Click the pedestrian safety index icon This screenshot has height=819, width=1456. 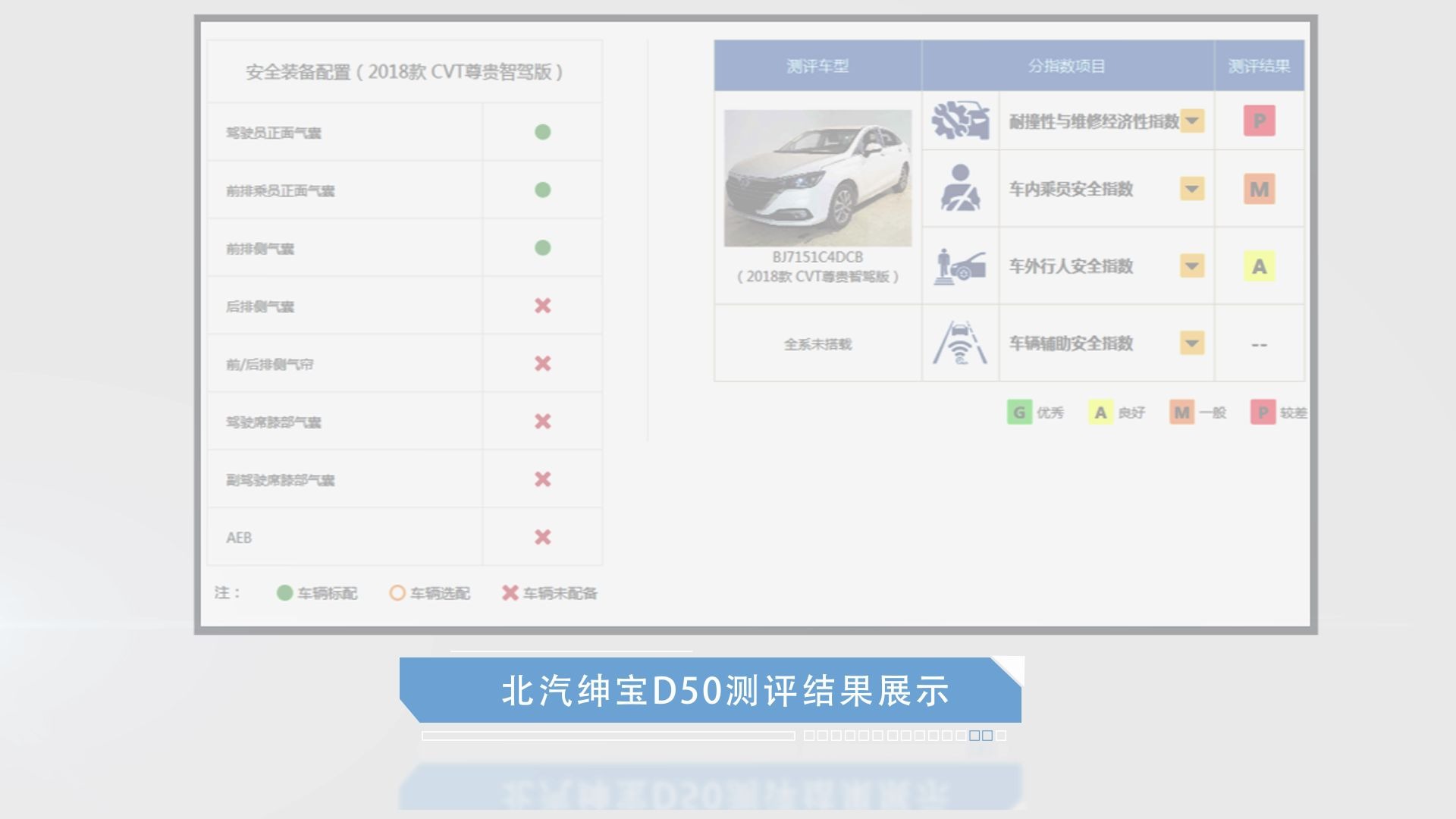point(960,266)
